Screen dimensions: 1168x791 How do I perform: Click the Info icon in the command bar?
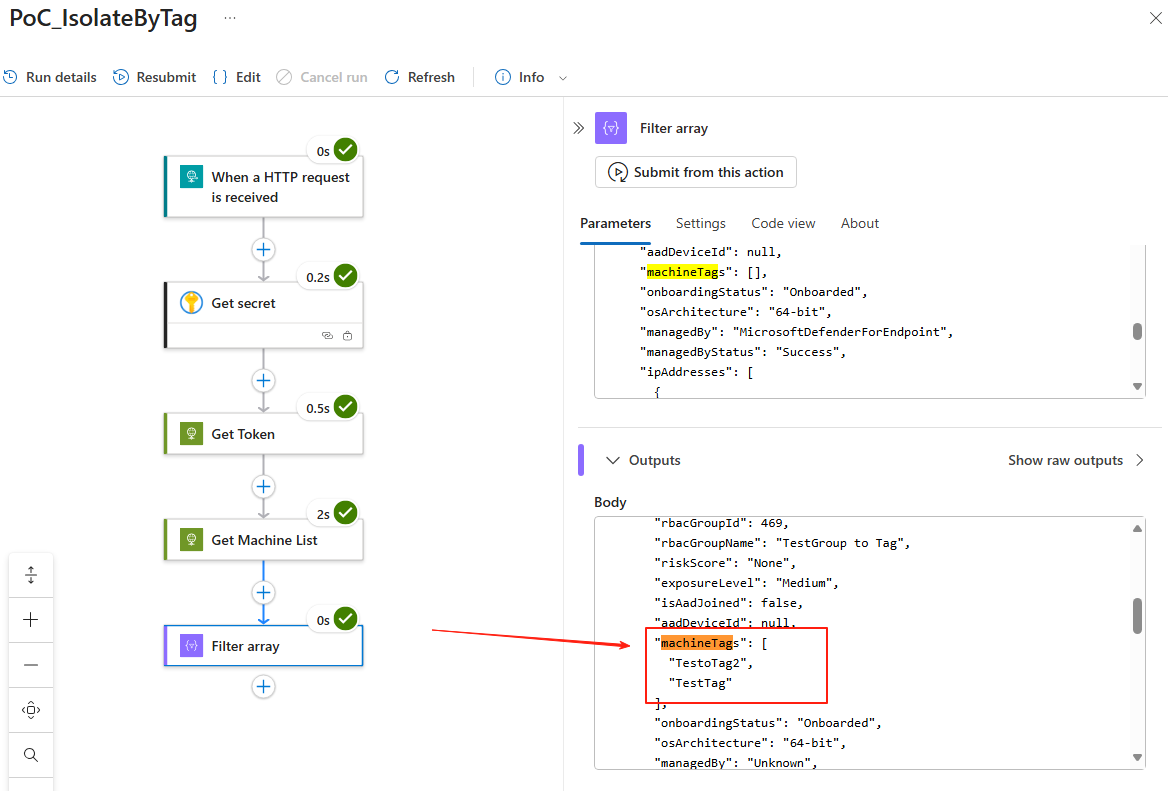click(x=501, y=77)
